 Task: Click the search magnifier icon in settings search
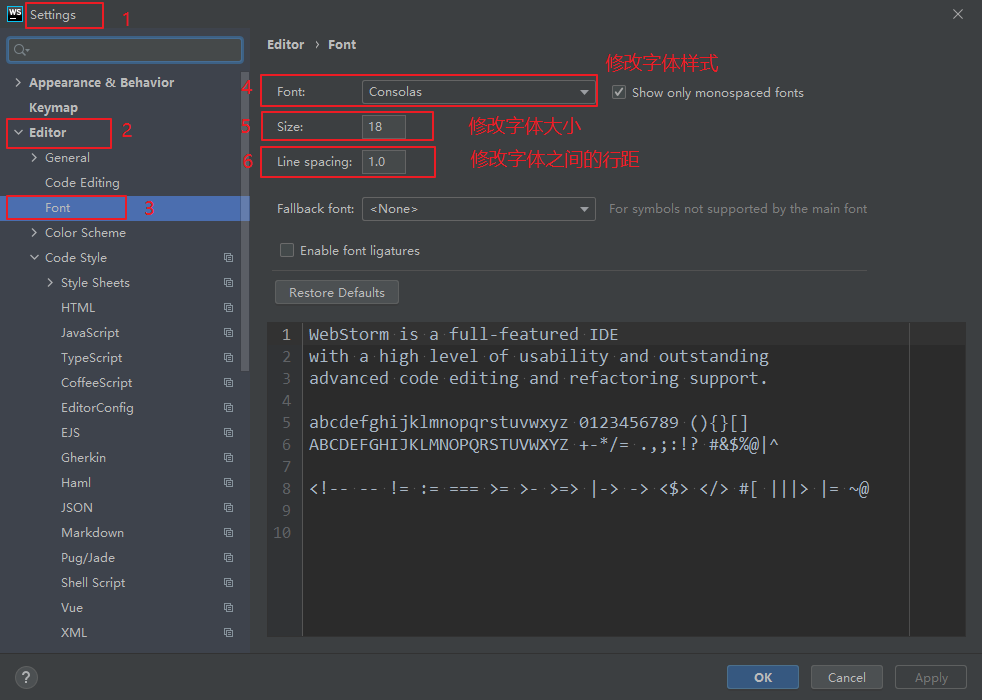pyautogui.click(x=21, y=49)
